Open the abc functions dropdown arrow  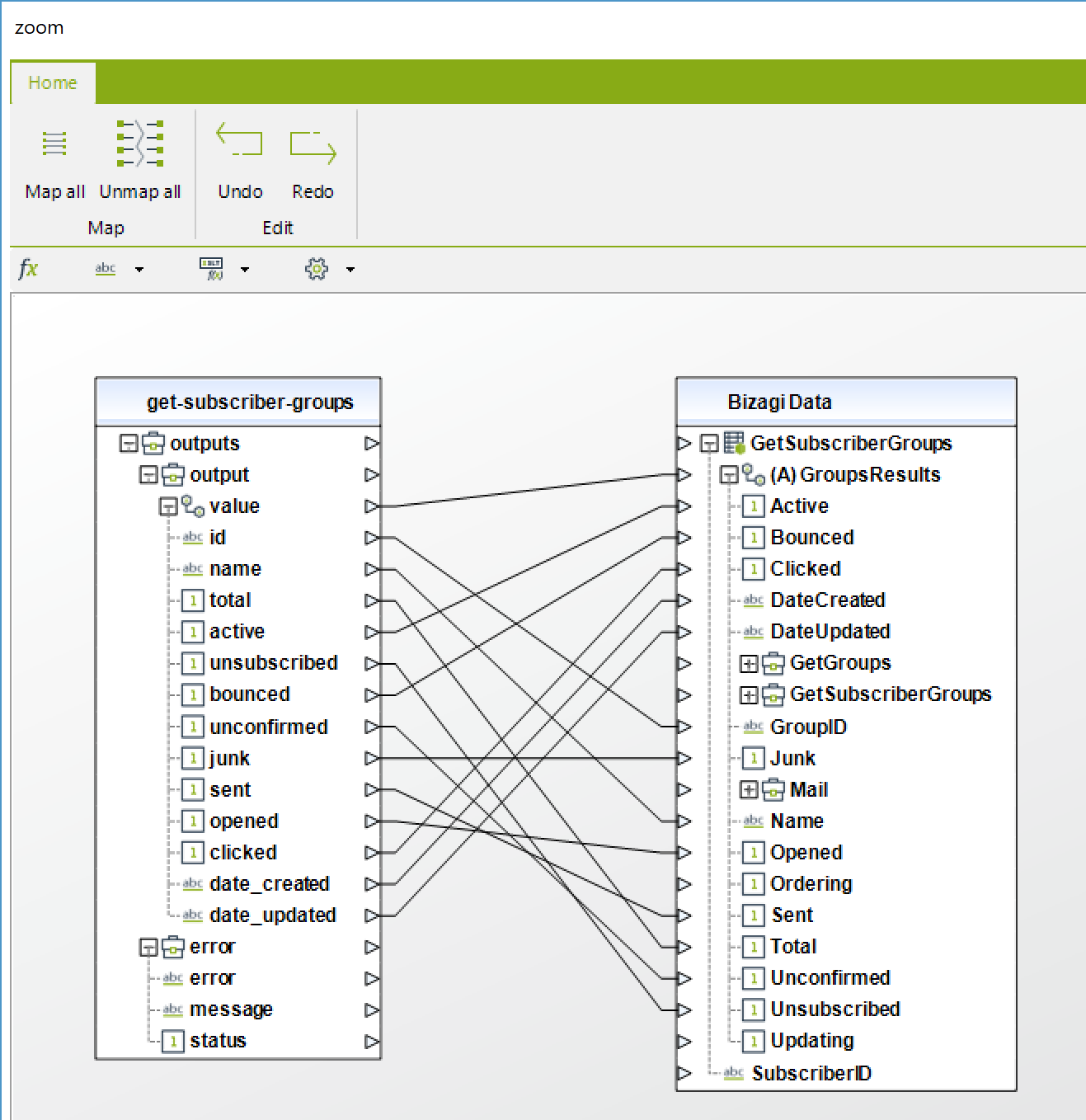coord(139,270)
